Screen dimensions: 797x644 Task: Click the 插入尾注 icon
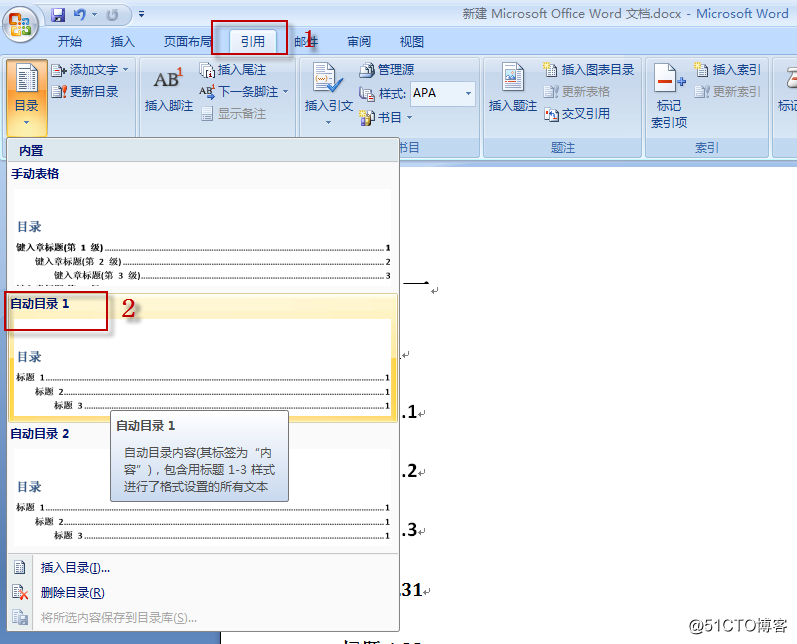(x=207, y=70)
